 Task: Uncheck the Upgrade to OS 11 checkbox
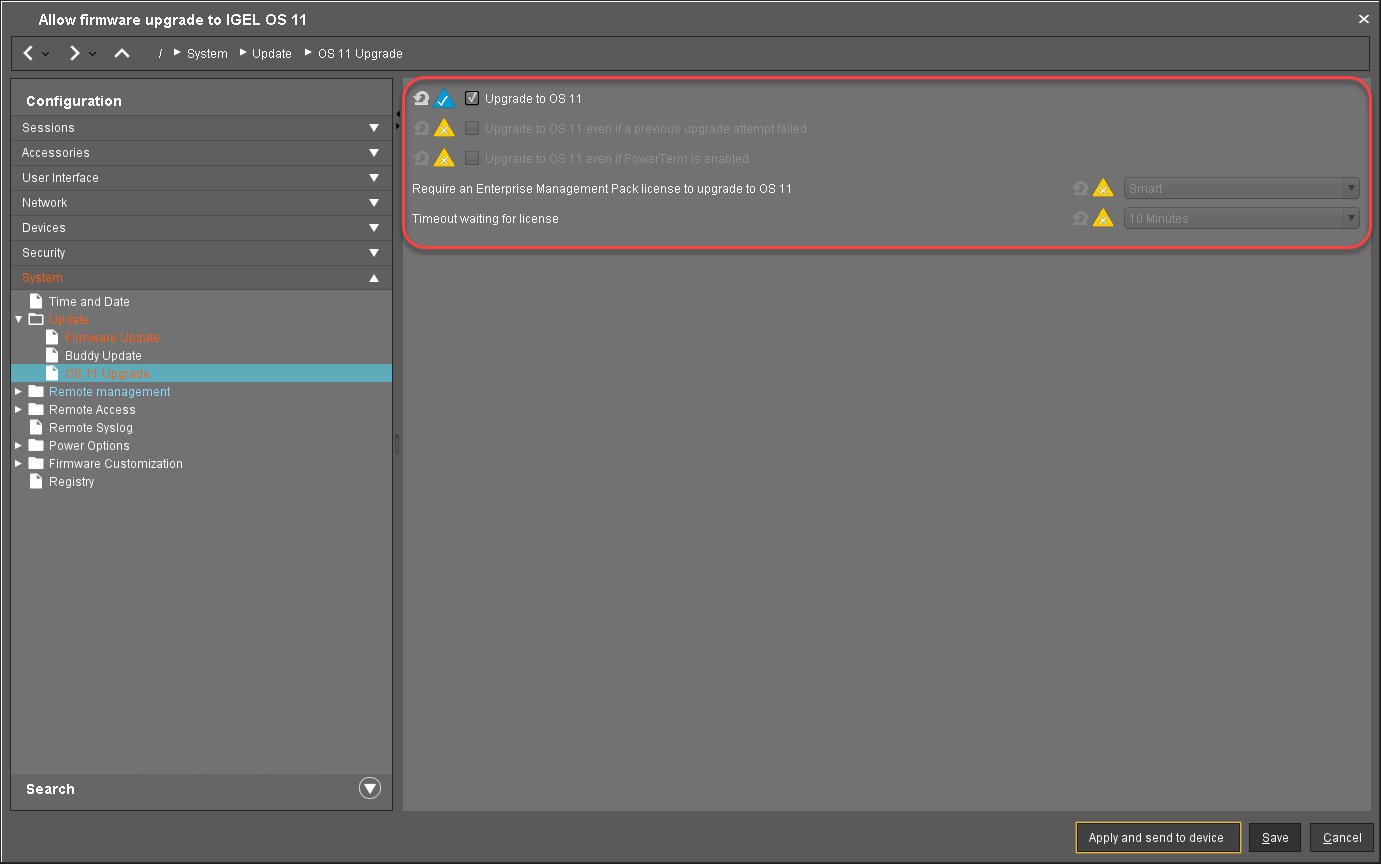(472, 98)
